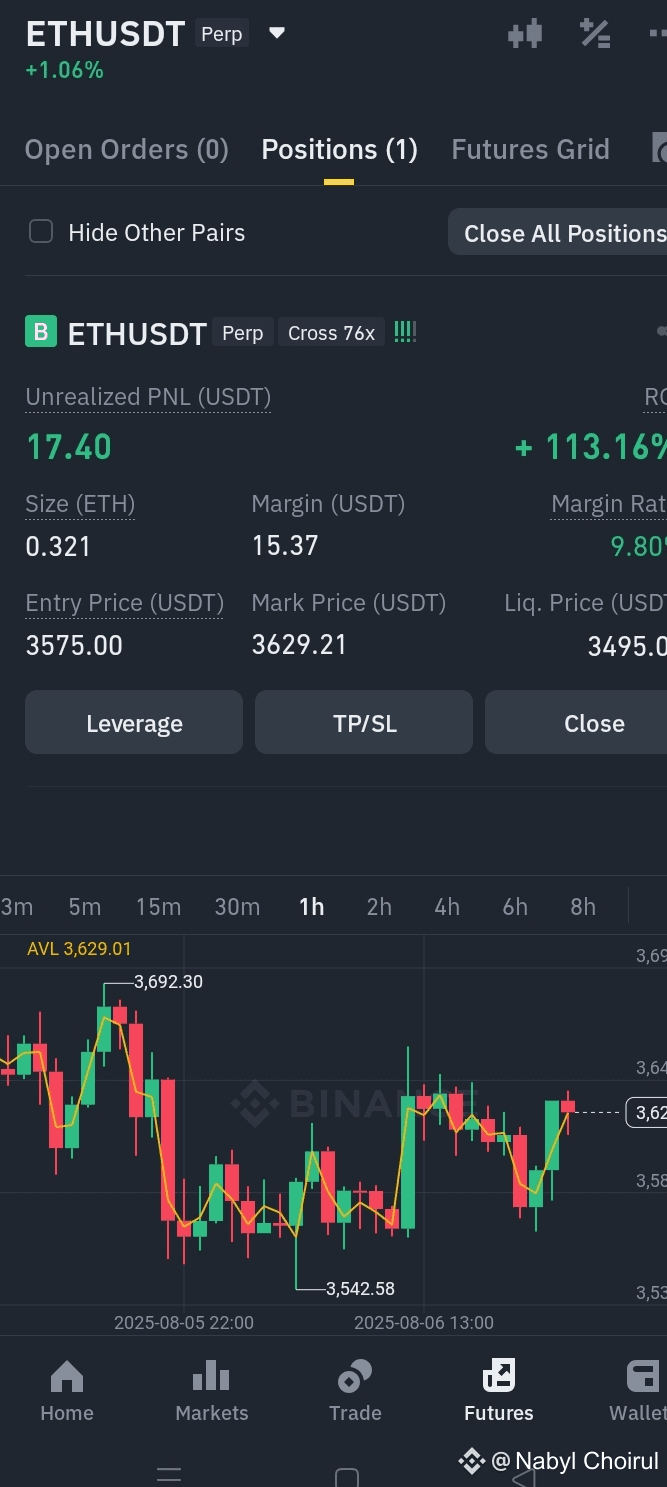The width and height of the screenshot is (667, 1487).
Task: Go to Home in bottom navigation
Action: point(67,1391)
